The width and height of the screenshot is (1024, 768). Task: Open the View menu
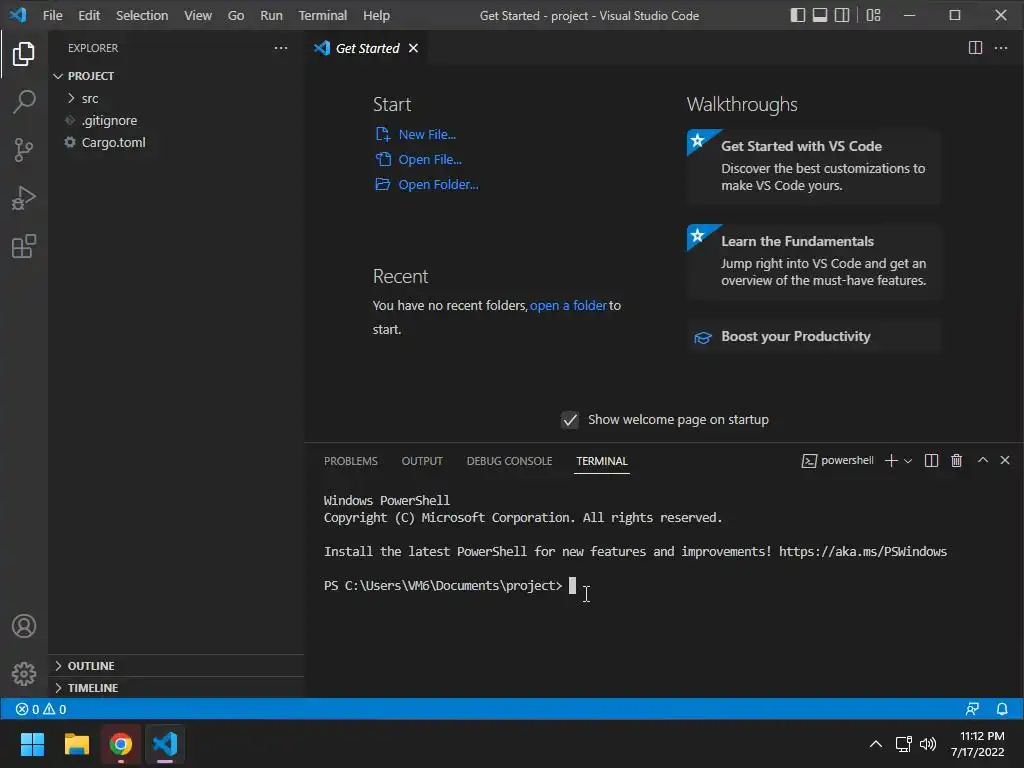[x=198, y=15]
